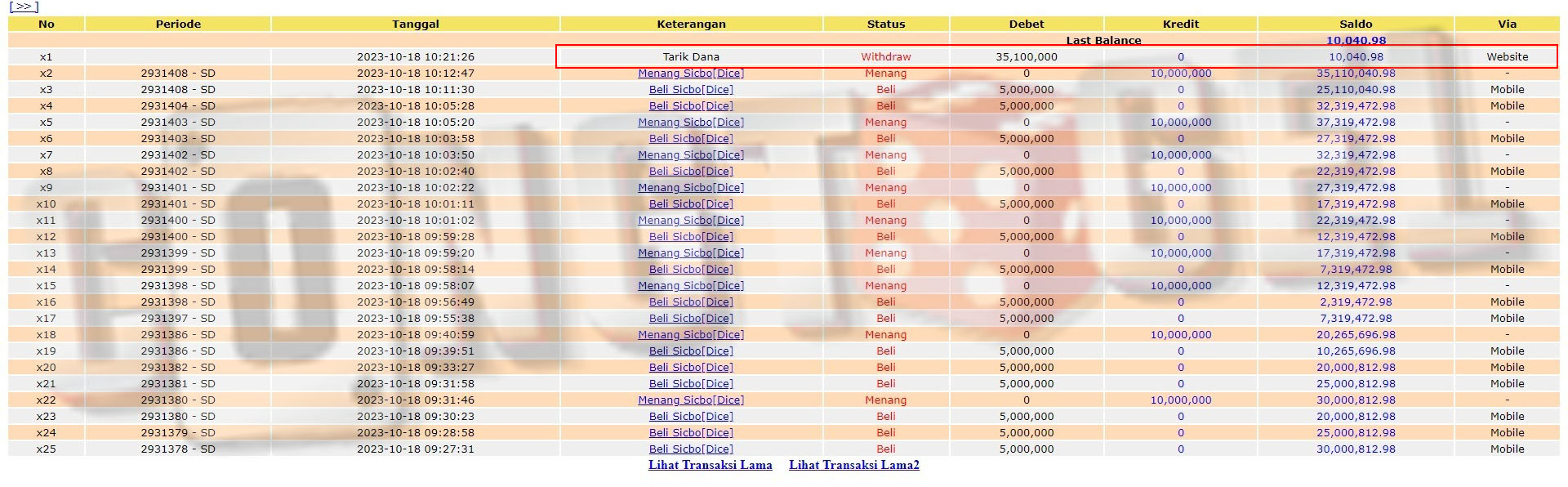Click the Last Balance value 10,040.98
Screen dimensions: 1568x487
coord(1356,41)
